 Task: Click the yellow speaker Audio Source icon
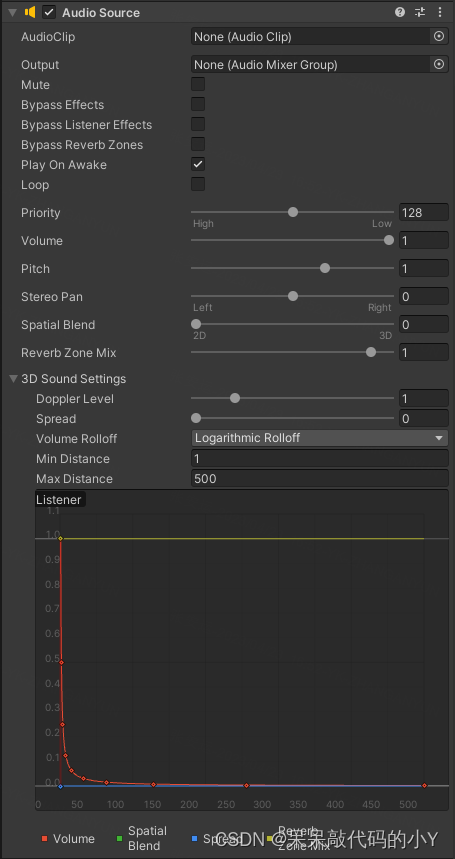tap(30, 12)
